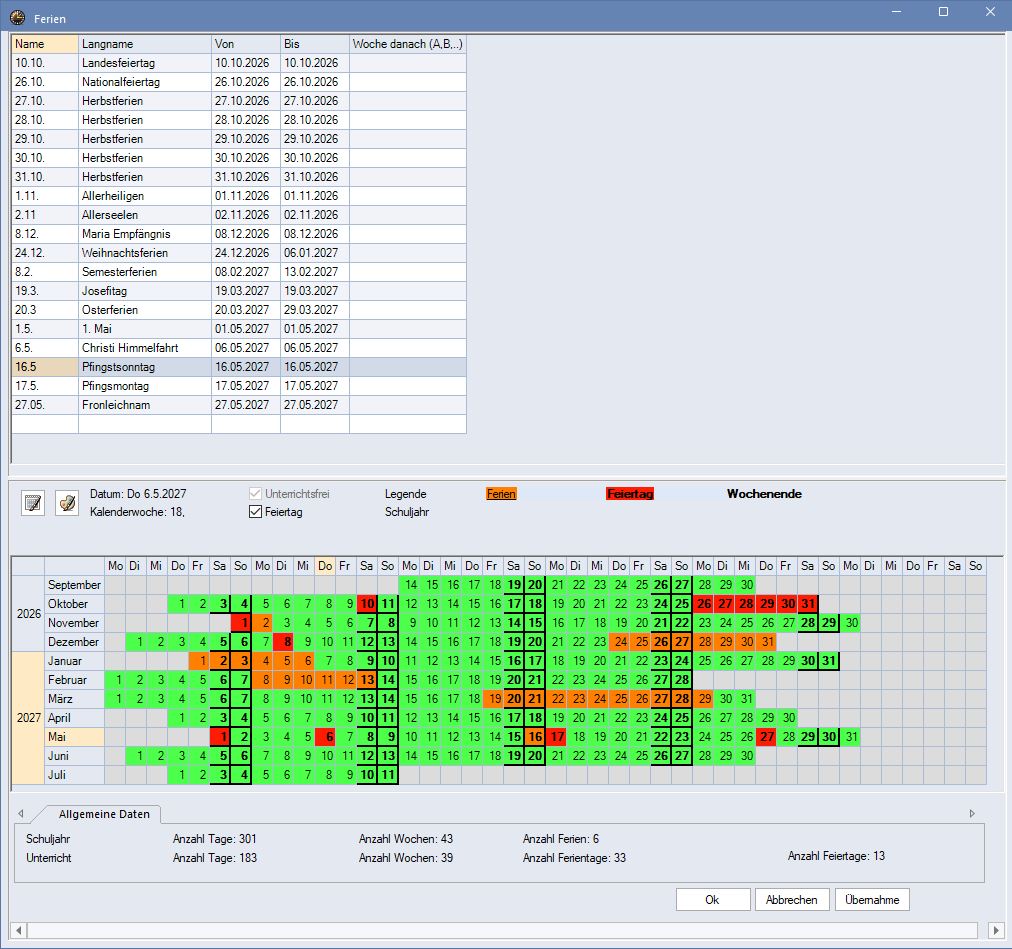Click the Bis cell 06.01.2027
Image resolution: width=1012 pixels, height=949 pixels.
314,253
